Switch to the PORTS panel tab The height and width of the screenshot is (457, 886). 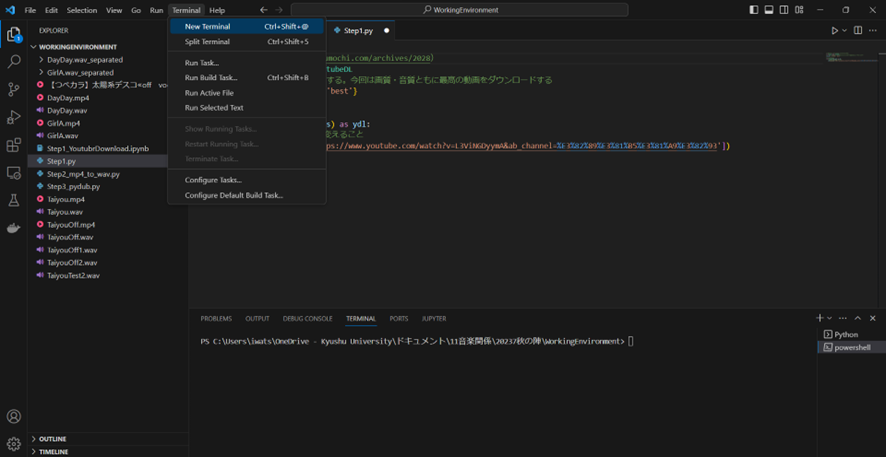click(x=398, y=319)
